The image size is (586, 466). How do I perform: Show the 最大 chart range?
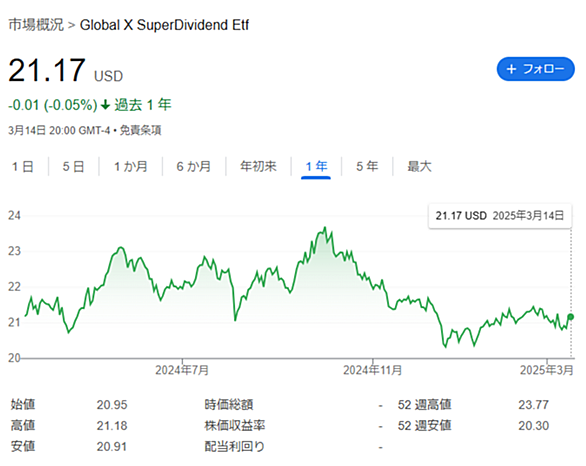[419, 166]
